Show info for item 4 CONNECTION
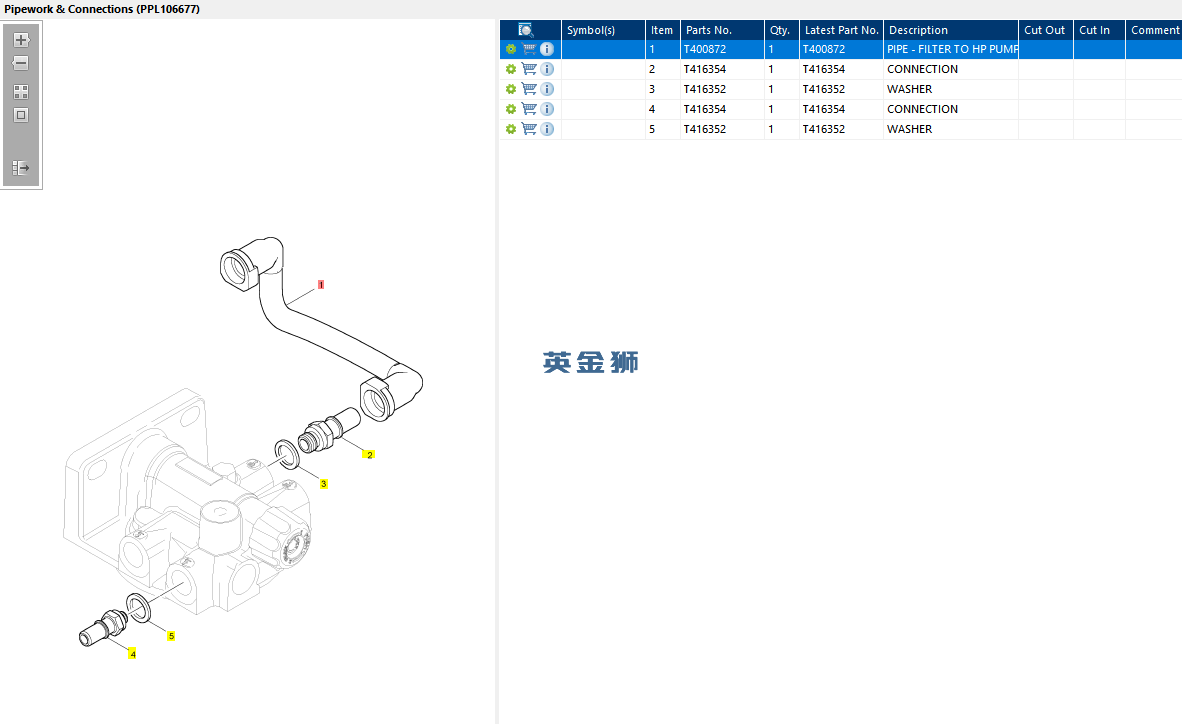The height and width of the screenshot is (724, 1182). coord(547,109)
